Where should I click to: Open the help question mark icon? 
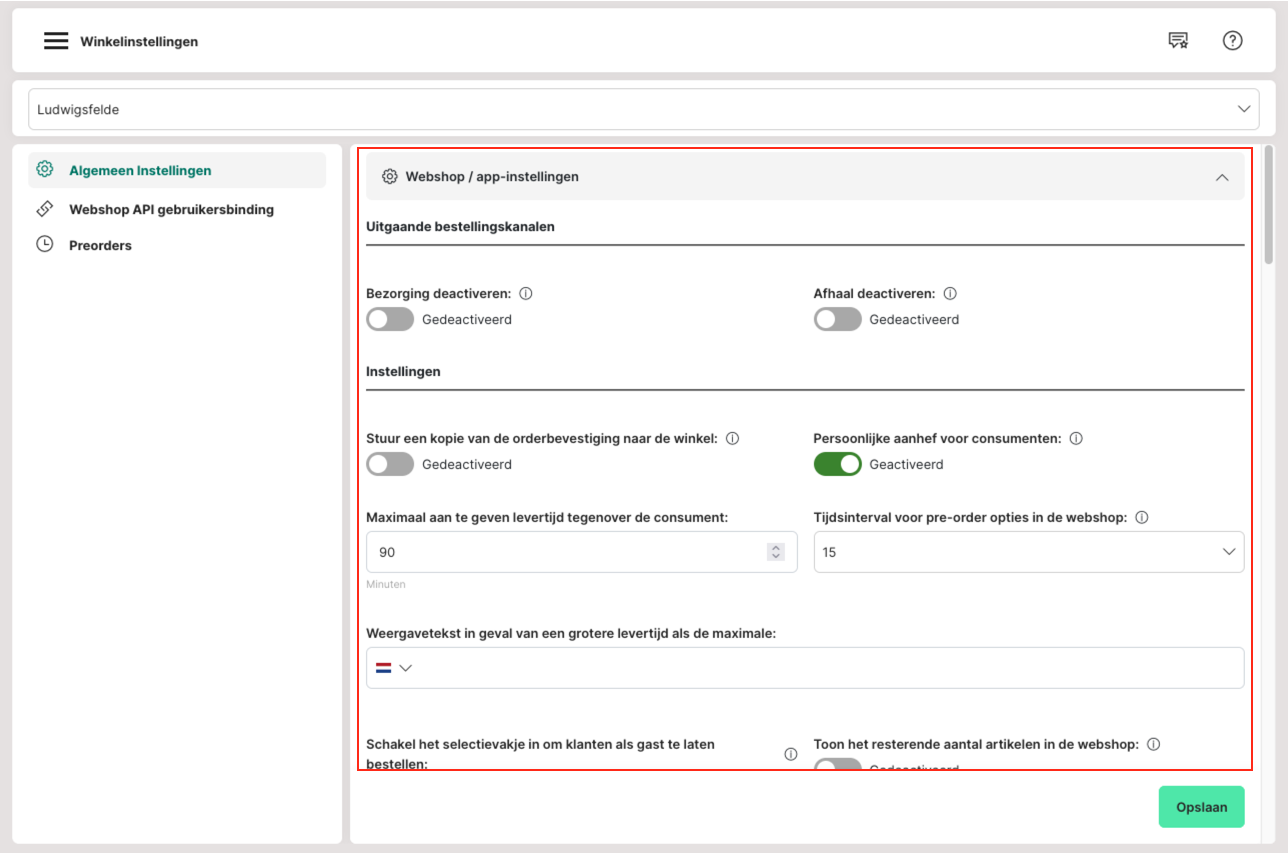coord(1232,41)
